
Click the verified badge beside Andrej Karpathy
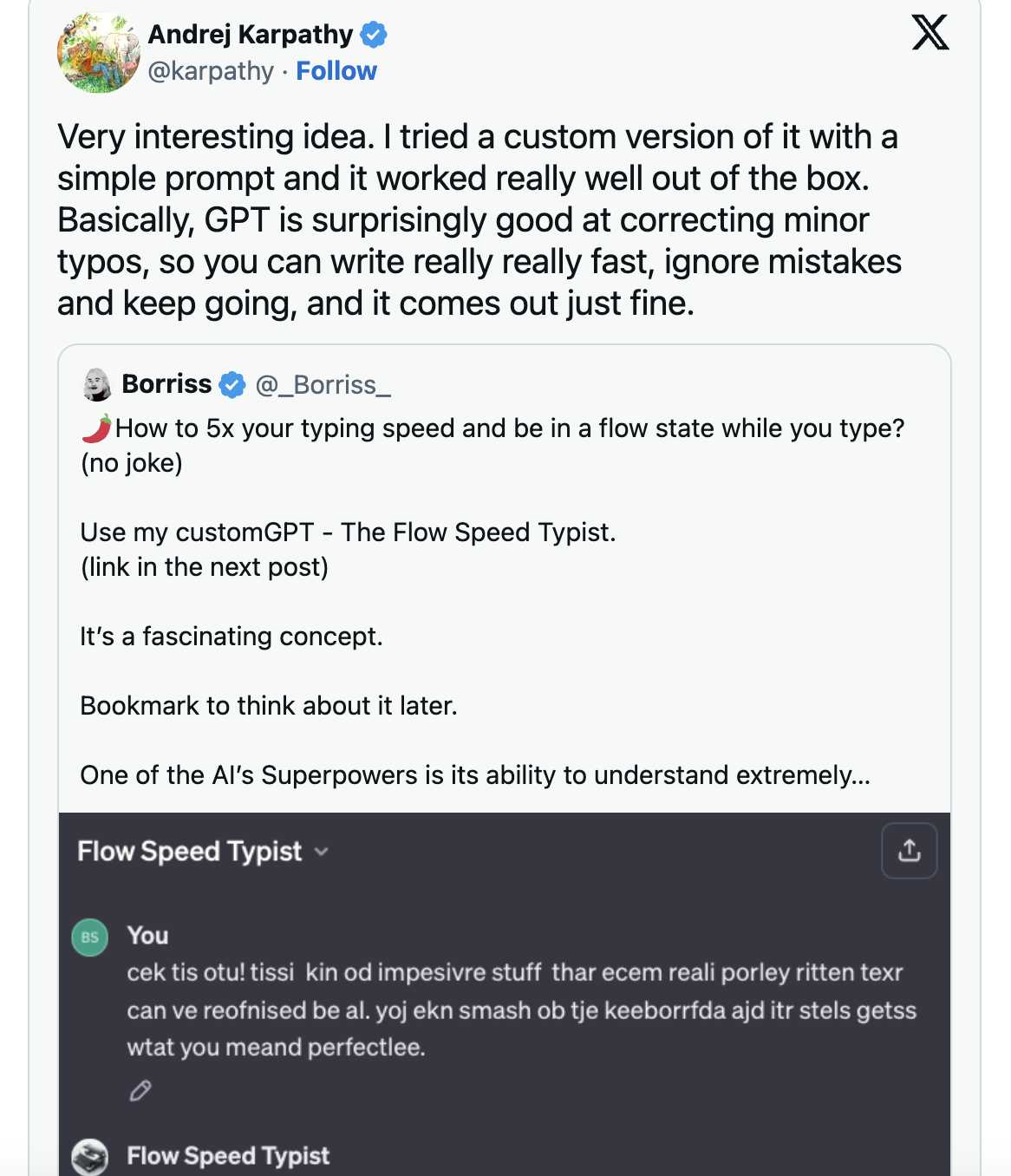(x=374, y=35)
